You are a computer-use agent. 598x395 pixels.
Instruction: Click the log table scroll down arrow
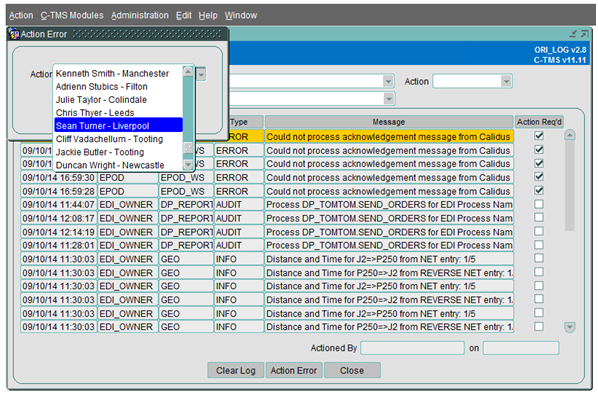point(569,327)
